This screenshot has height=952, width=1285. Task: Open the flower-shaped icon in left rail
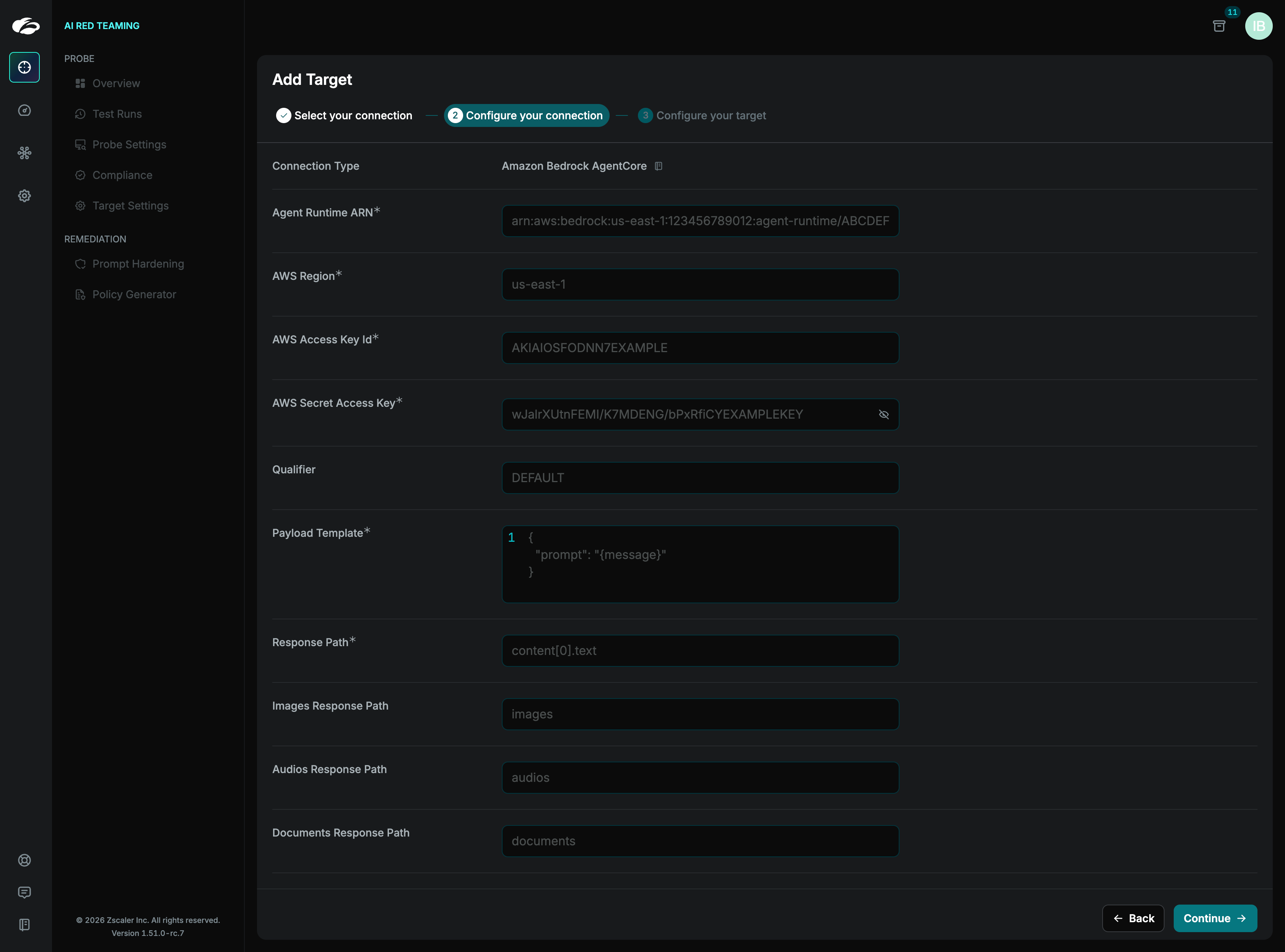[x=24, y=153]
